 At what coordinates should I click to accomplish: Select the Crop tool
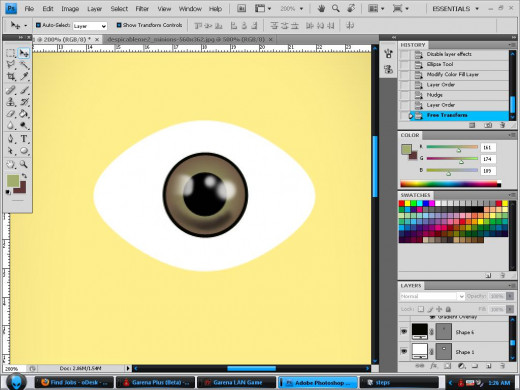pos(11,76)
